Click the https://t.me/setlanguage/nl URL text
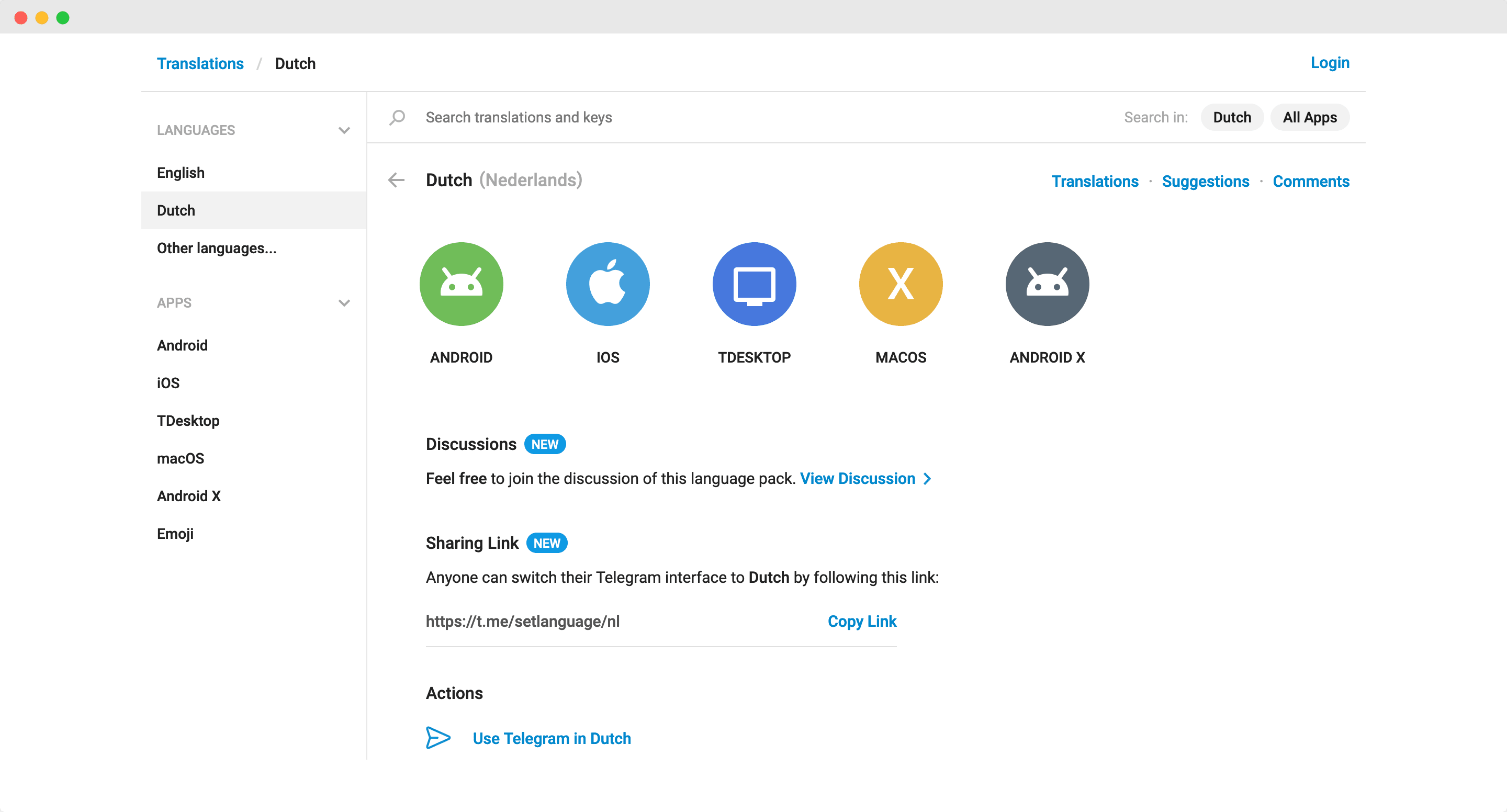Screen dimensions: 1507x812 pyautogui.click(x=522, y=621)
